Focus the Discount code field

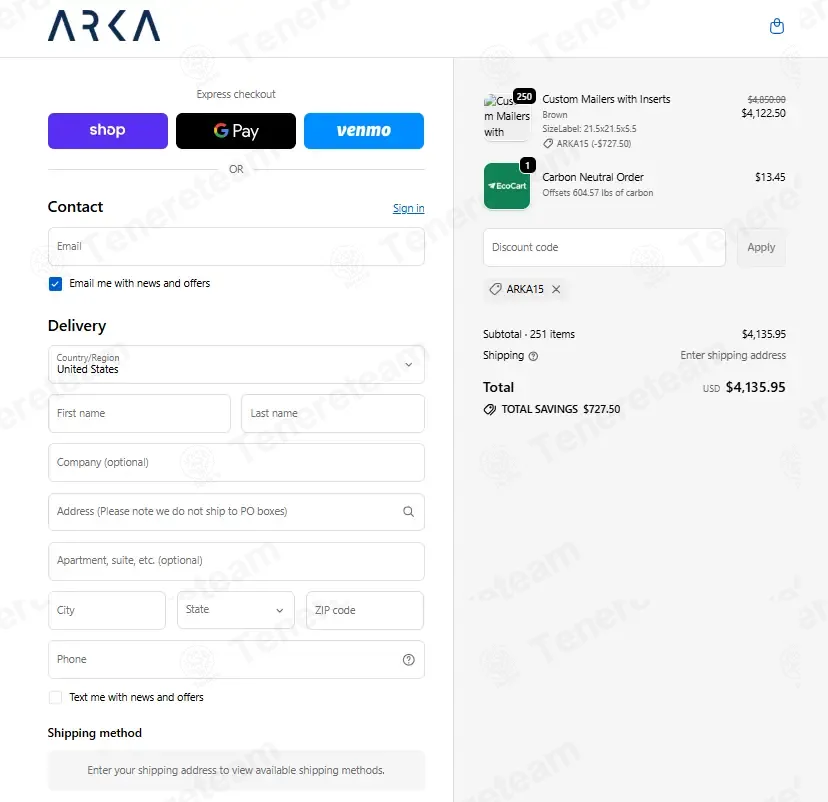(604, 247)
